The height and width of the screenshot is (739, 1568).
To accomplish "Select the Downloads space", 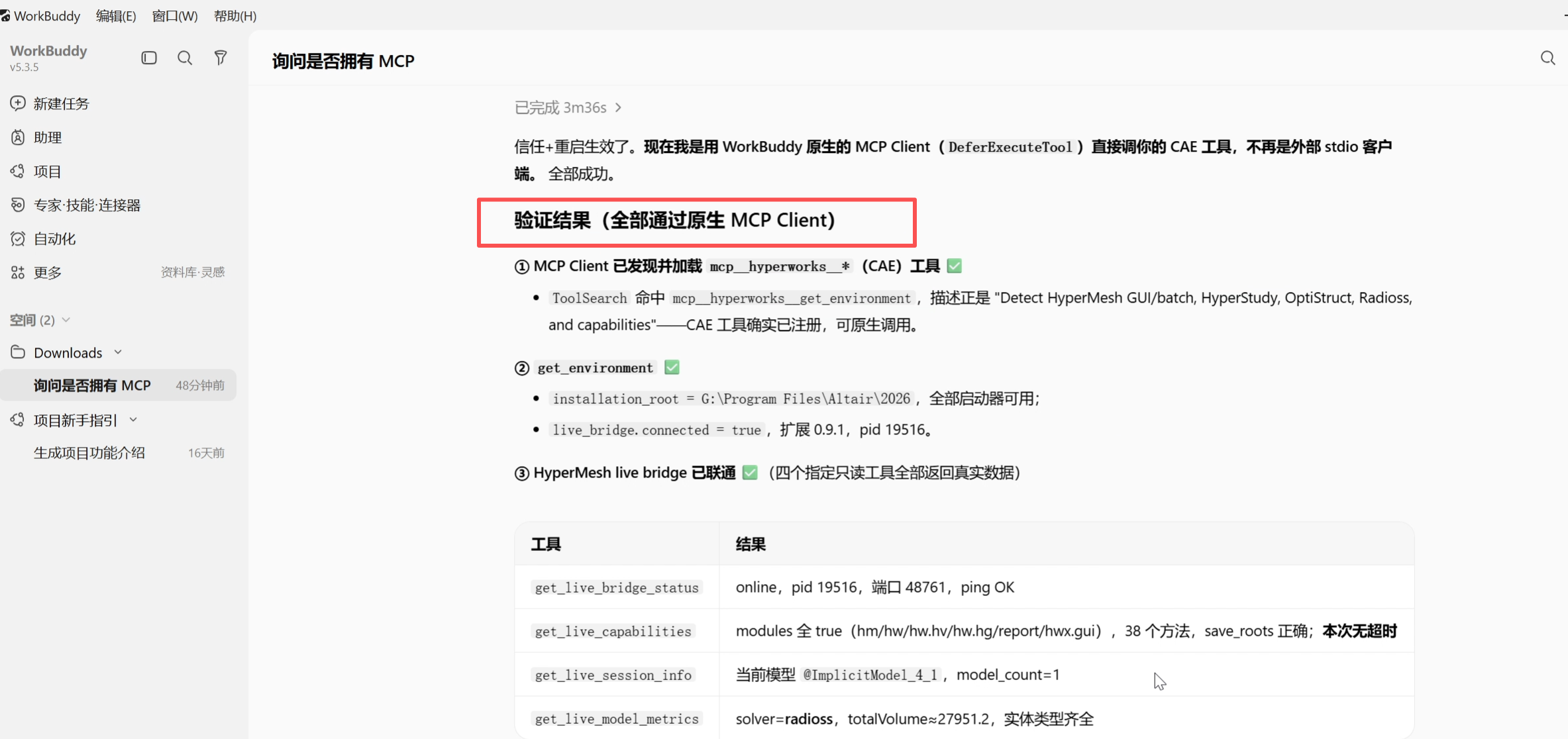I will pos(68,352).
